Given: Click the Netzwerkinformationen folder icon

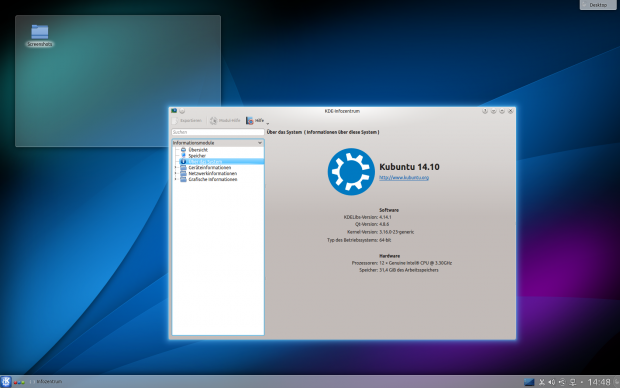Looking at the screenshot, I should [183, 174].
